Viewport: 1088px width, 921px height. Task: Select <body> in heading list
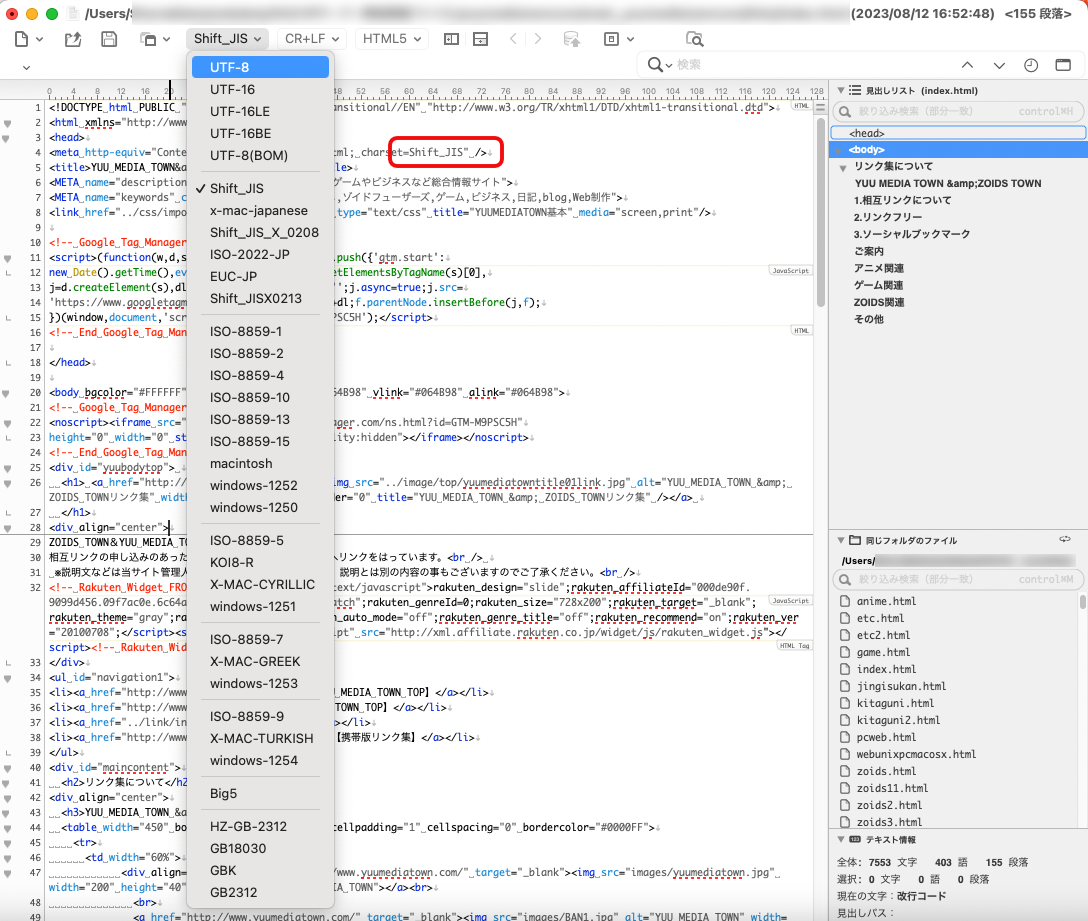(x=959, y=149)
